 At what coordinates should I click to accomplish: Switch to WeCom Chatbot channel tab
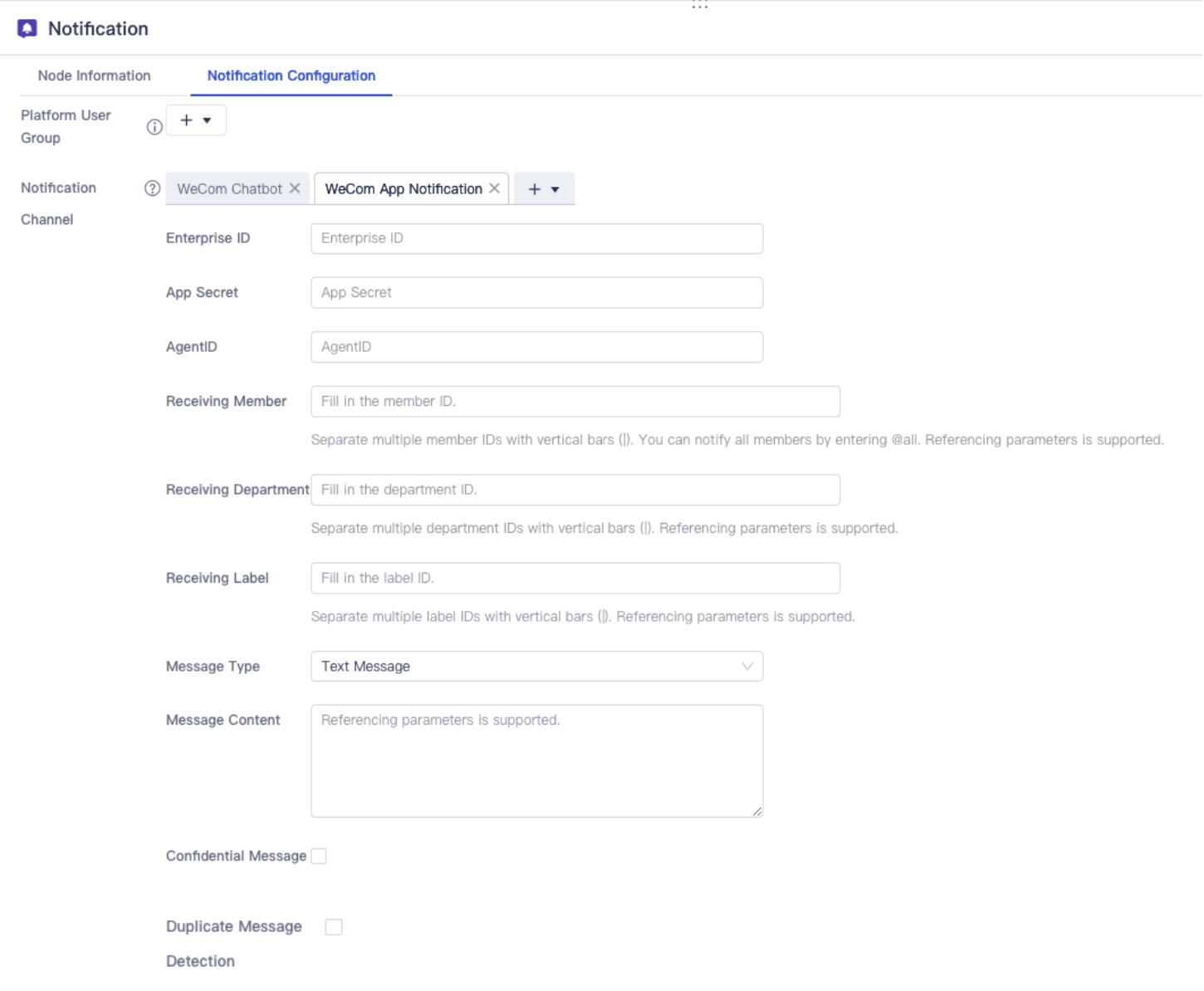coord(229,189)
